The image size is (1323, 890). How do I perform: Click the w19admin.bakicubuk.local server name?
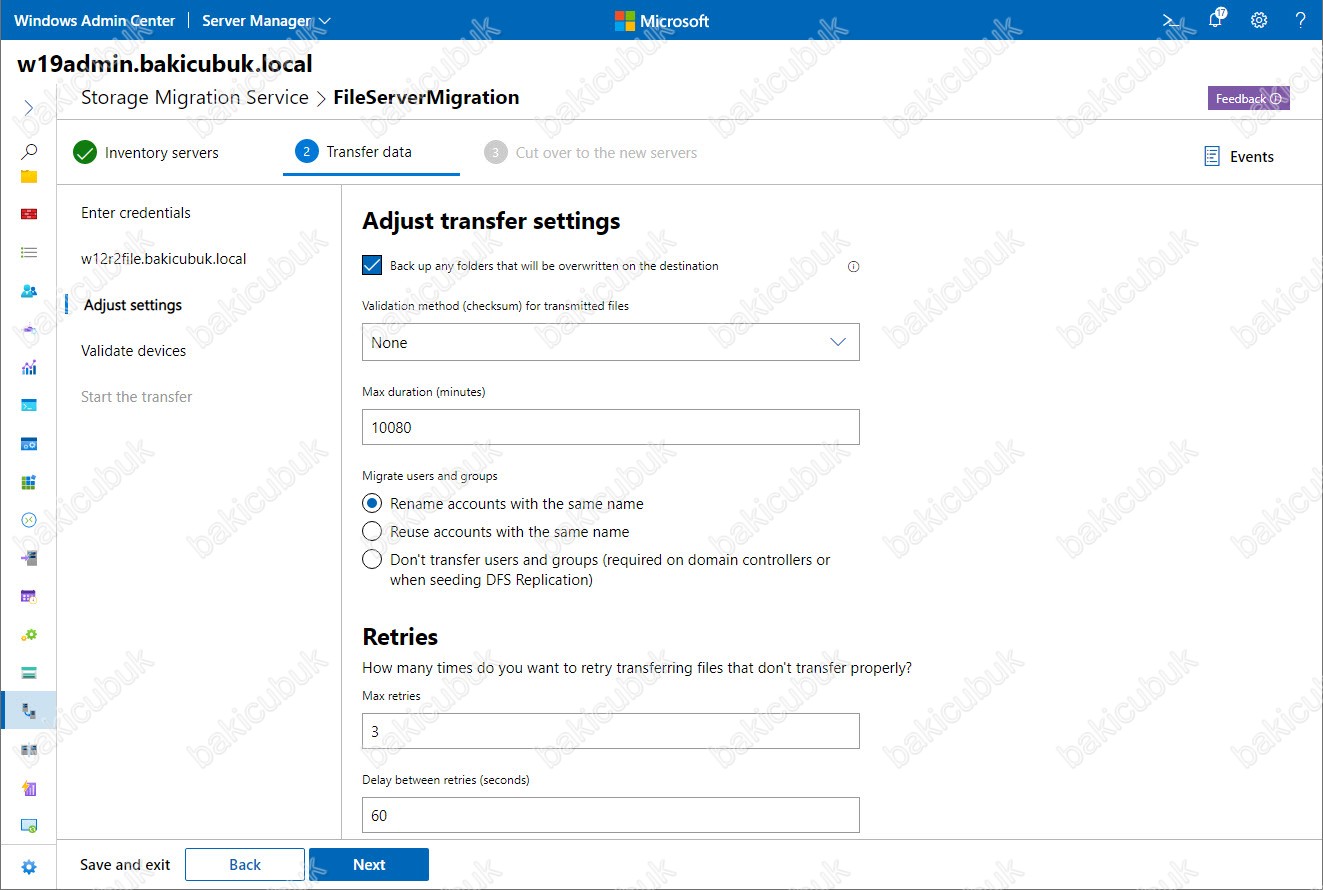(x=165, y=64)
